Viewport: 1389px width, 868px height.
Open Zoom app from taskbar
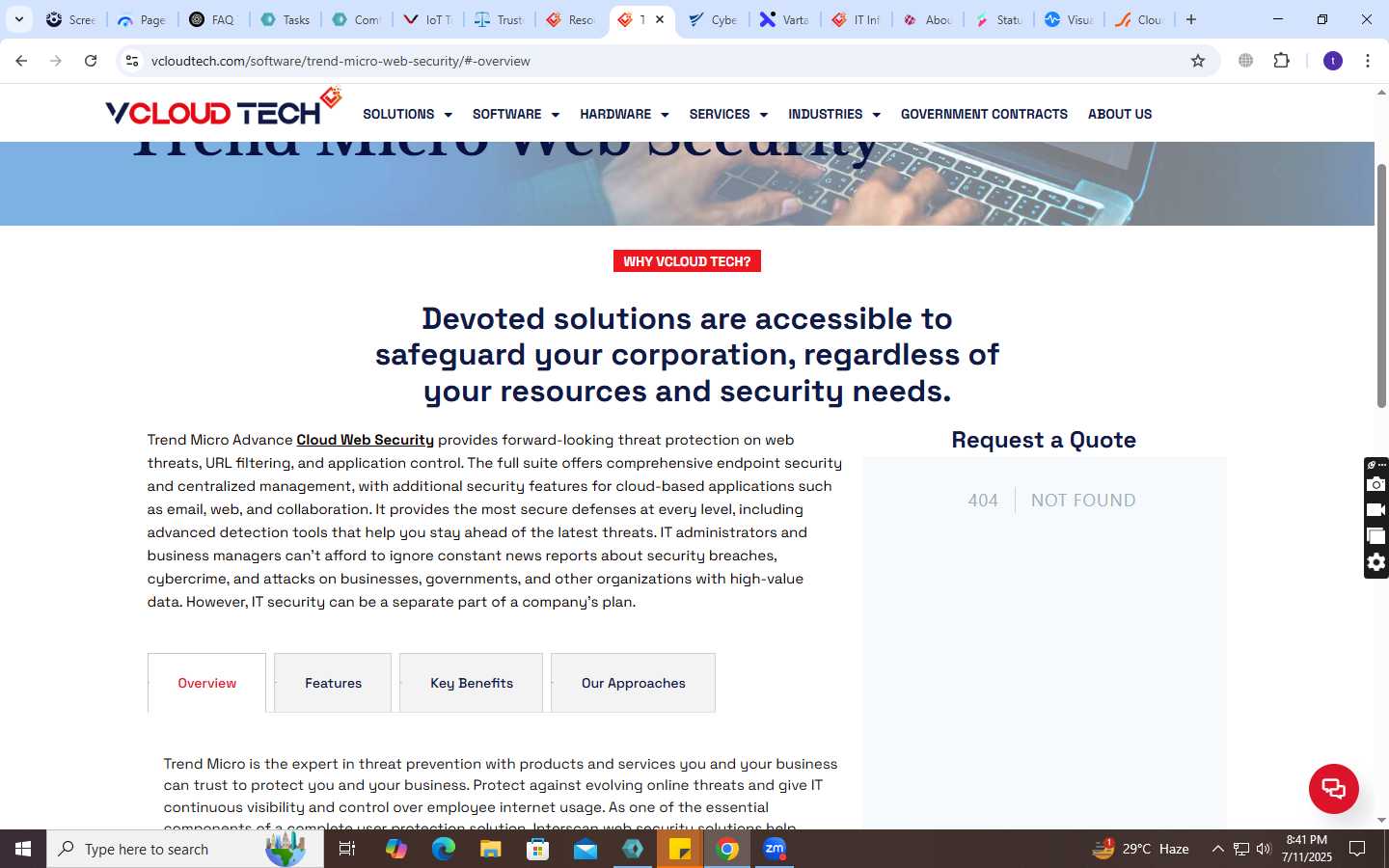click(775, 849)
